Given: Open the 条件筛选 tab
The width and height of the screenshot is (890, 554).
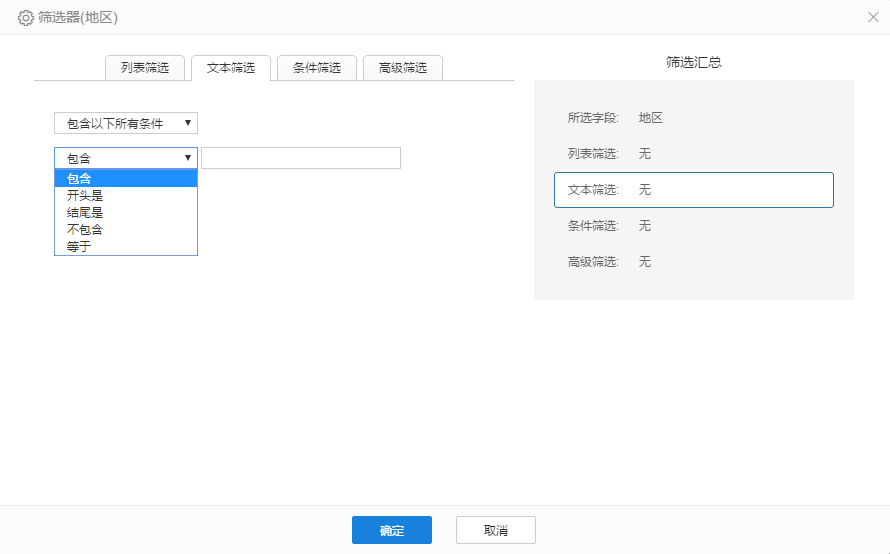Looking at the screenshot, I should [x=317, y=68].
